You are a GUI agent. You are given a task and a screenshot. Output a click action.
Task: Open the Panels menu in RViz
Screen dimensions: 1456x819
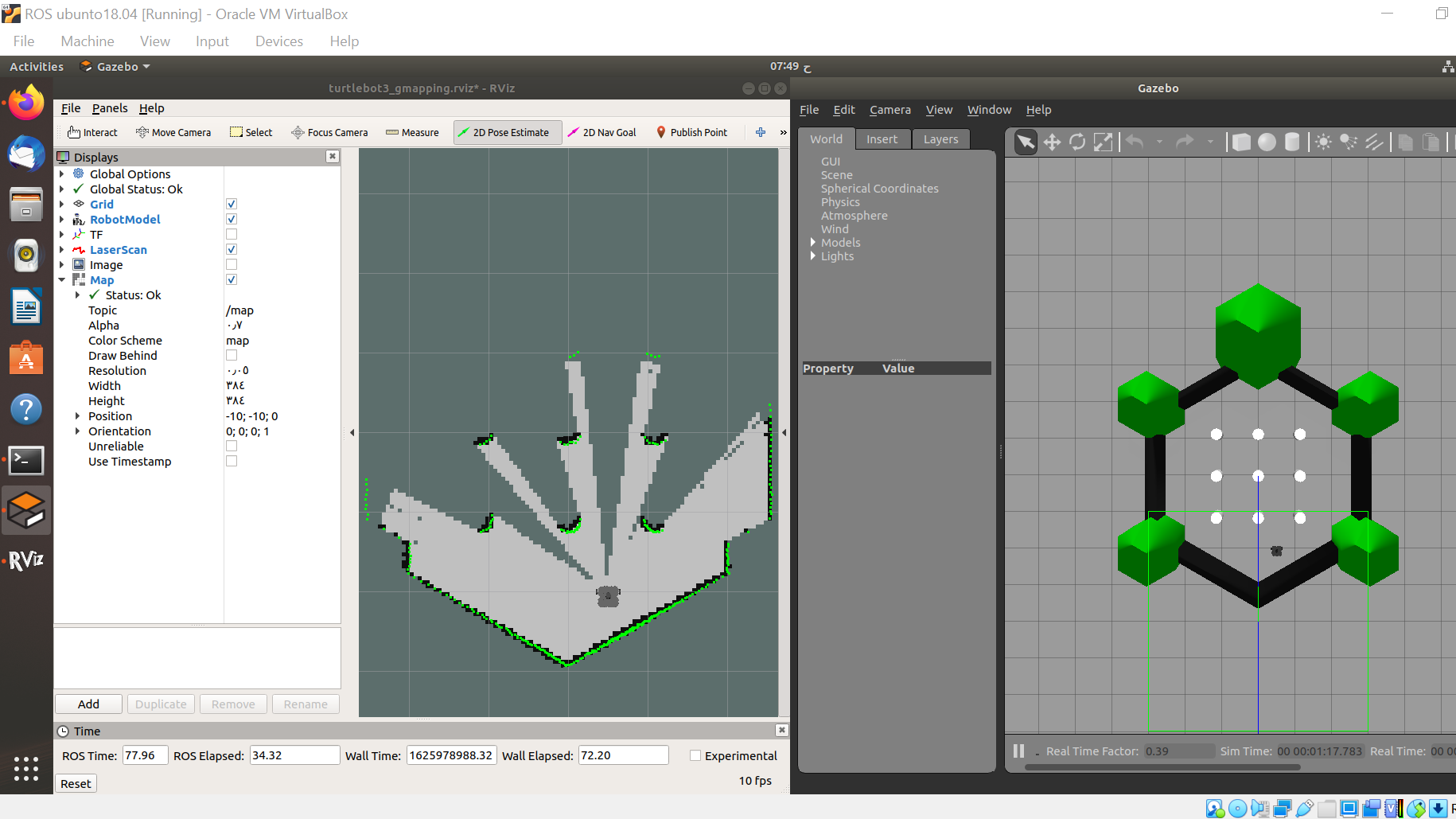pyautogui.click(x=110, y=108)
